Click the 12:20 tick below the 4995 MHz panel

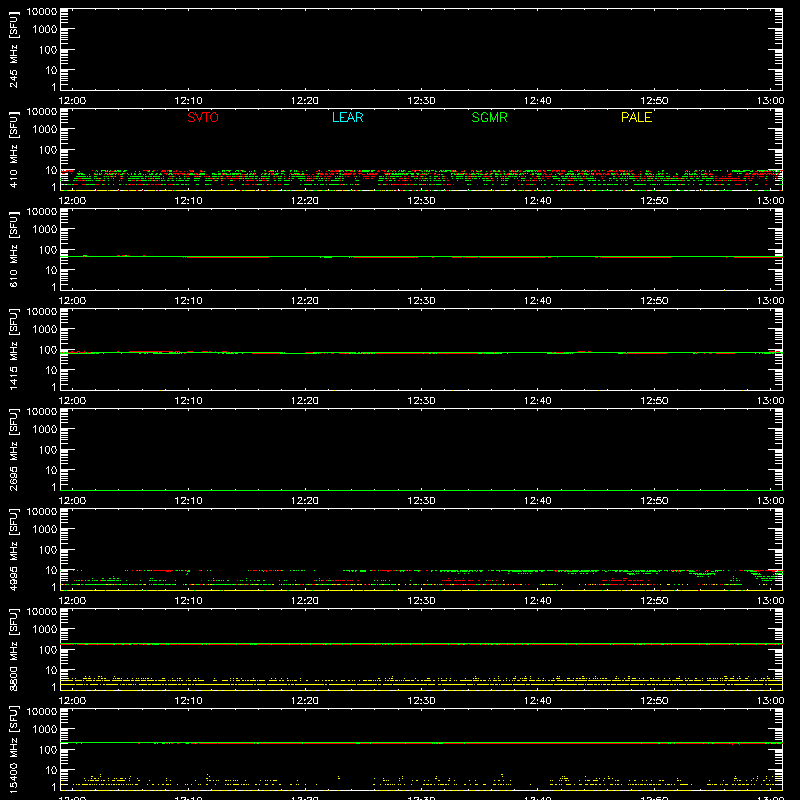click(x=305, y=601)
